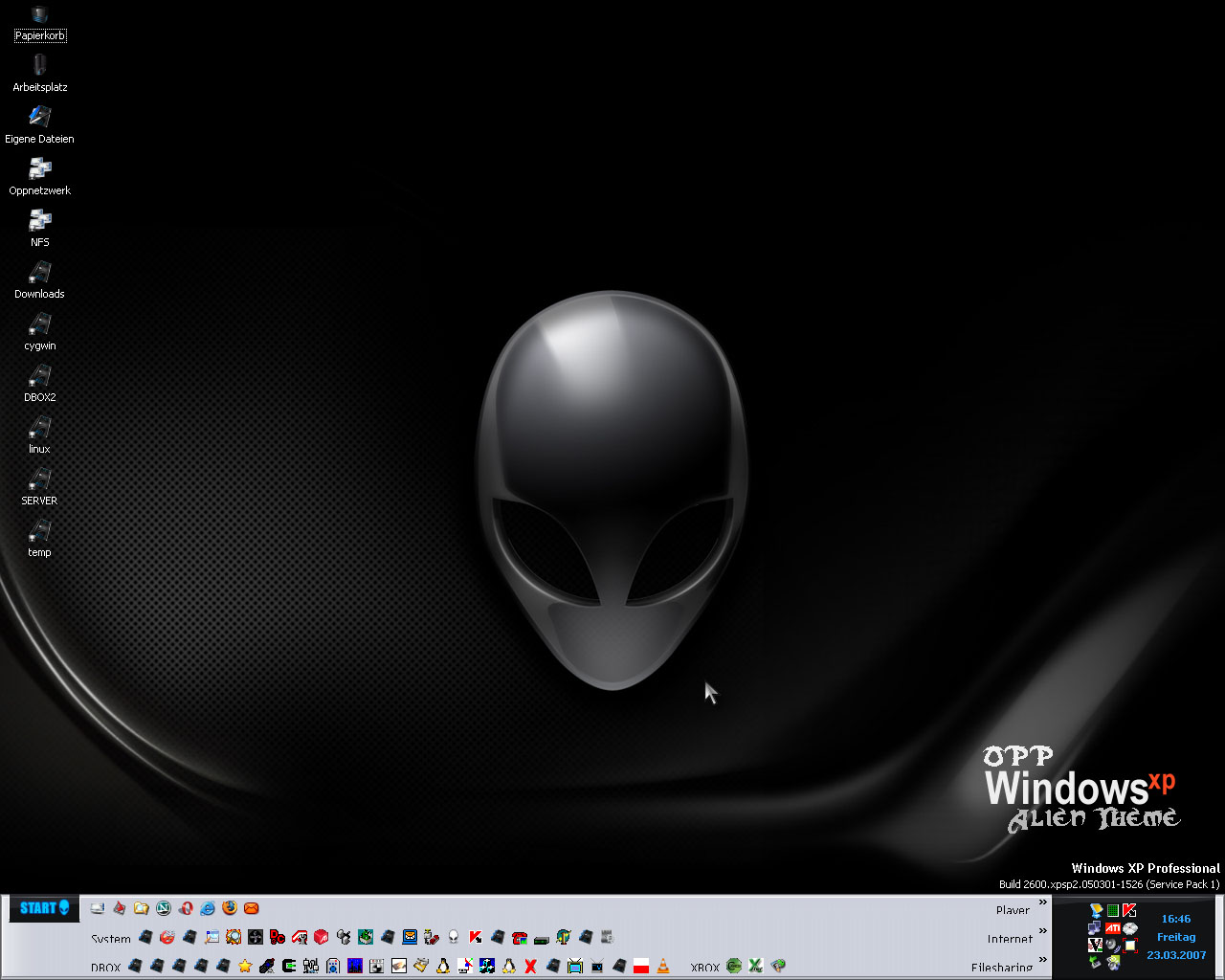Select the cygwin desktop shortcut
The image size is (1225, 980).
(39, 332)
